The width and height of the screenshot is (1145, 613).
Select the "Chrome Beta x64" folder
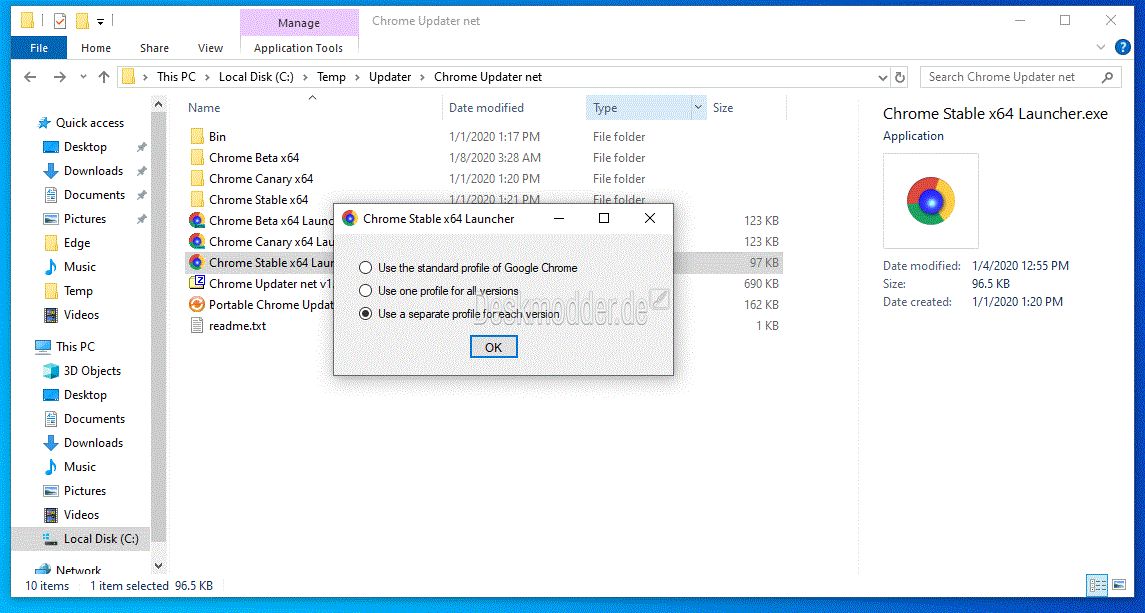tap(253, 158)
